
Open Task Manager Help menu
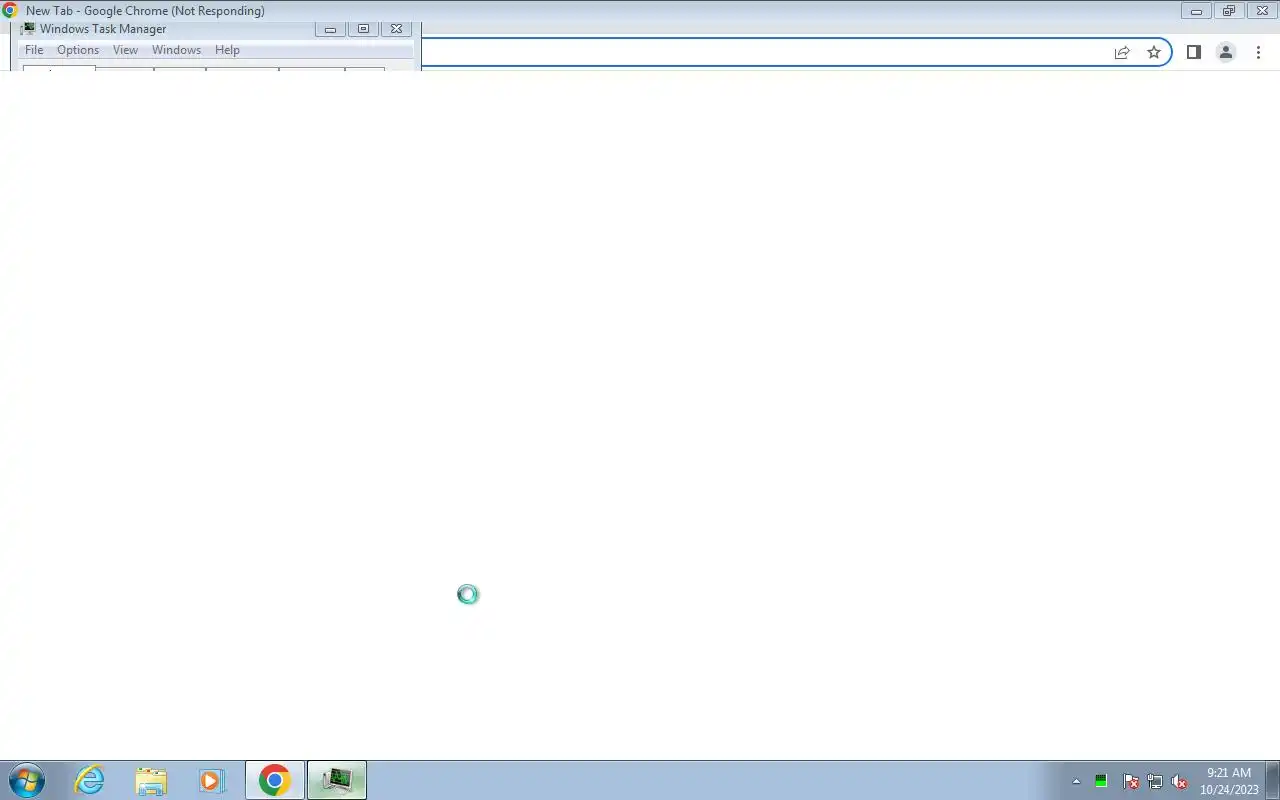(x=227, y=50)
